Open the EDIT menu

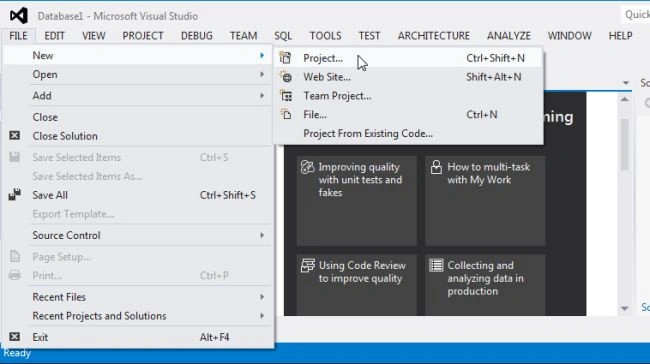point(54,36)
